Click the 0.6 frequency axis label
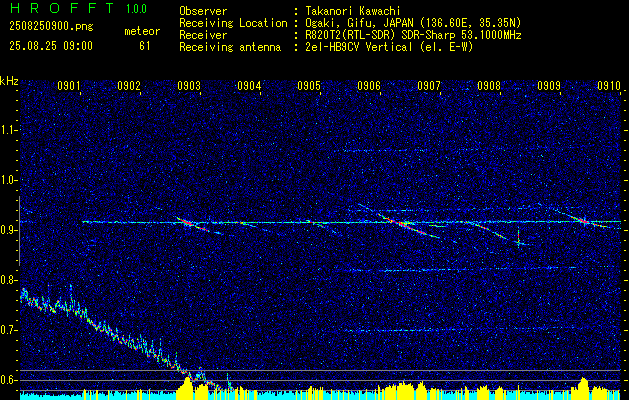The image size is (629, 400). 8,380
